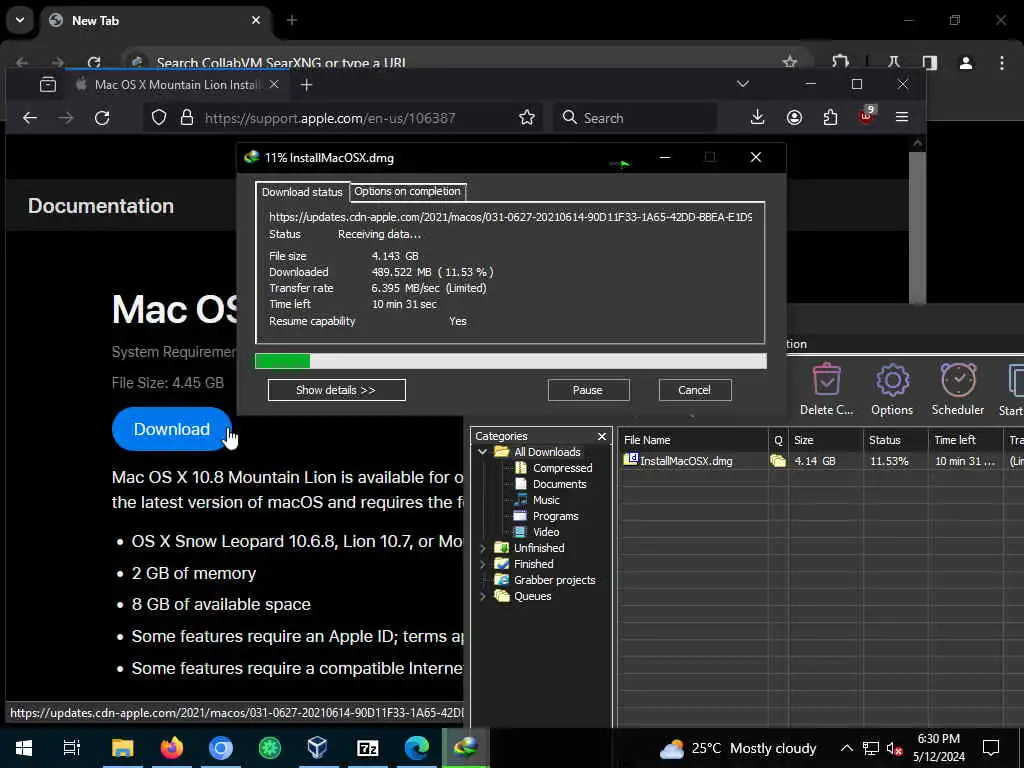Cancel the InstallMacOSX.dmg download

[x=694, y=390]
